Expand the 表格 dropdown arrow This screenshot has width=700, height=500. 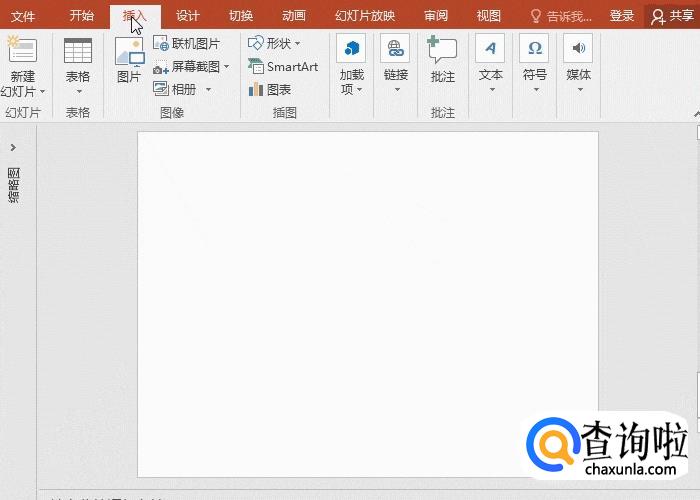point(79,92)
